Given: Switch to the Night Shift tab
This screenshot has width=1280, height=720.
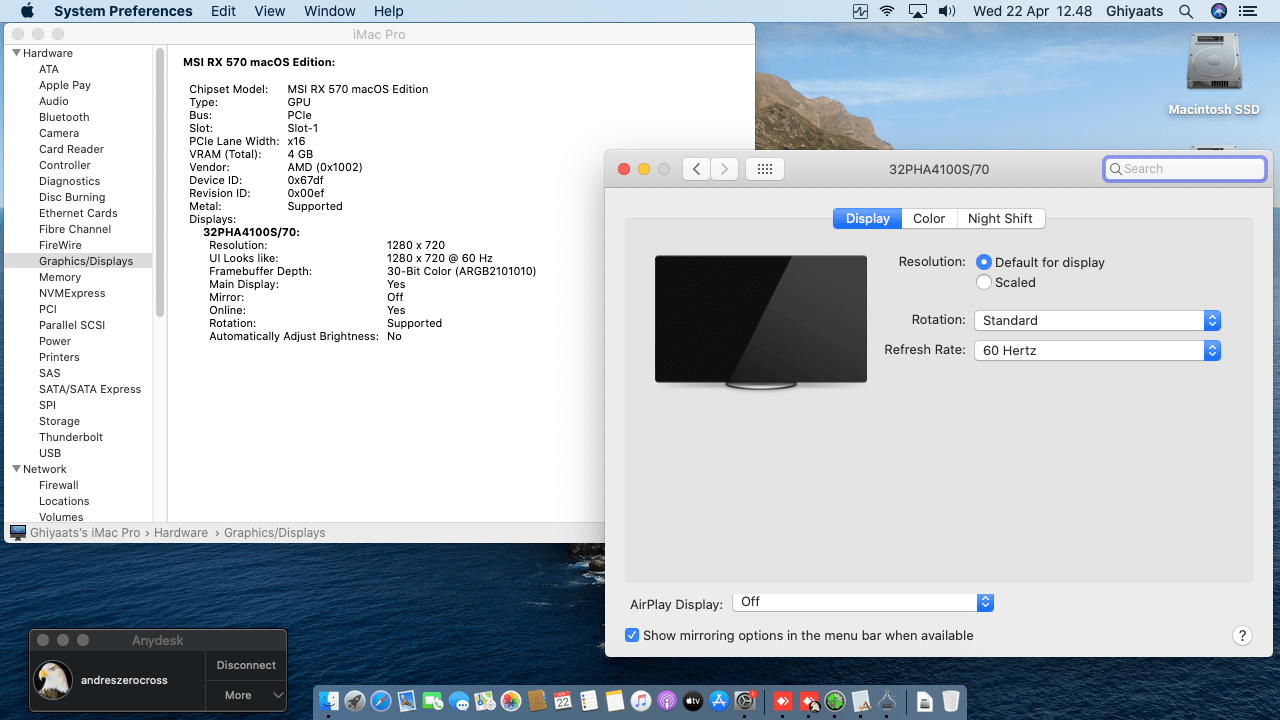Looking at the screenshot, I should click(x=1000, y=219).
